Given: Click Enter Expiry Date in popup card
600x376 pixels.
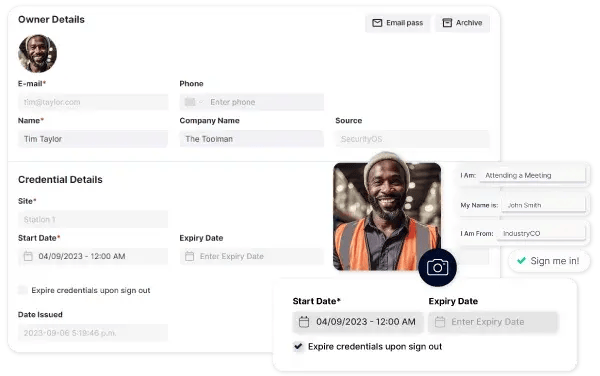Looking at the screenshot, I should tap(493, 322).
